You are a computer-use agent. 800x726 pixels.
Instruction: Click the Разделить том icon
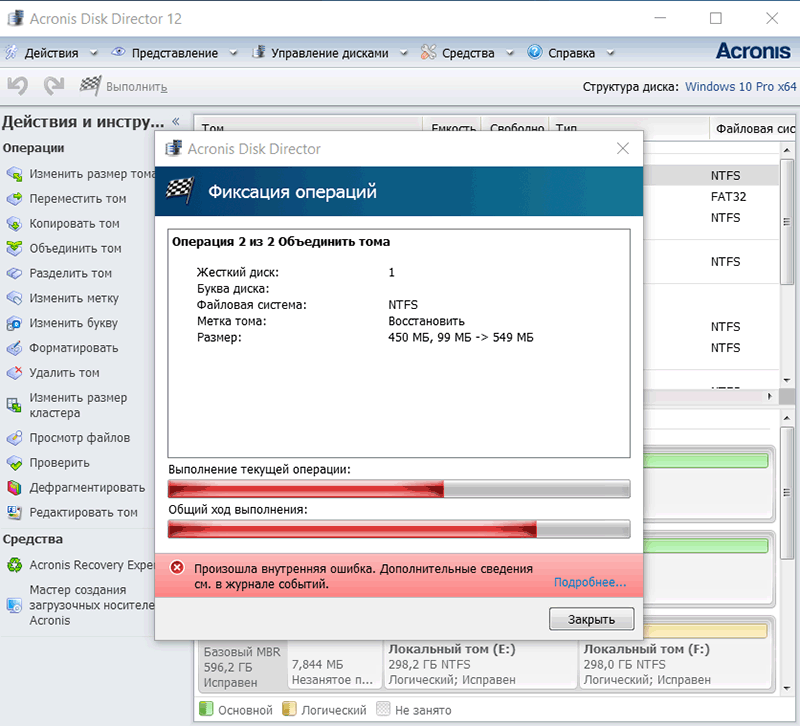(14, 273)
